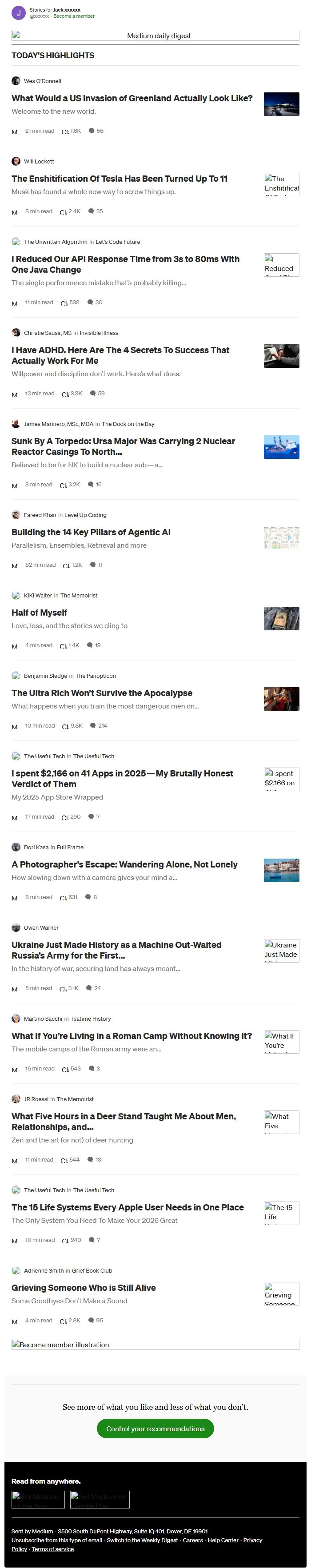The image size is (311, 1568).
Task: Click comment bubble on Ultra Rich story
Action: pyautogui.click(x=92, y=725)
